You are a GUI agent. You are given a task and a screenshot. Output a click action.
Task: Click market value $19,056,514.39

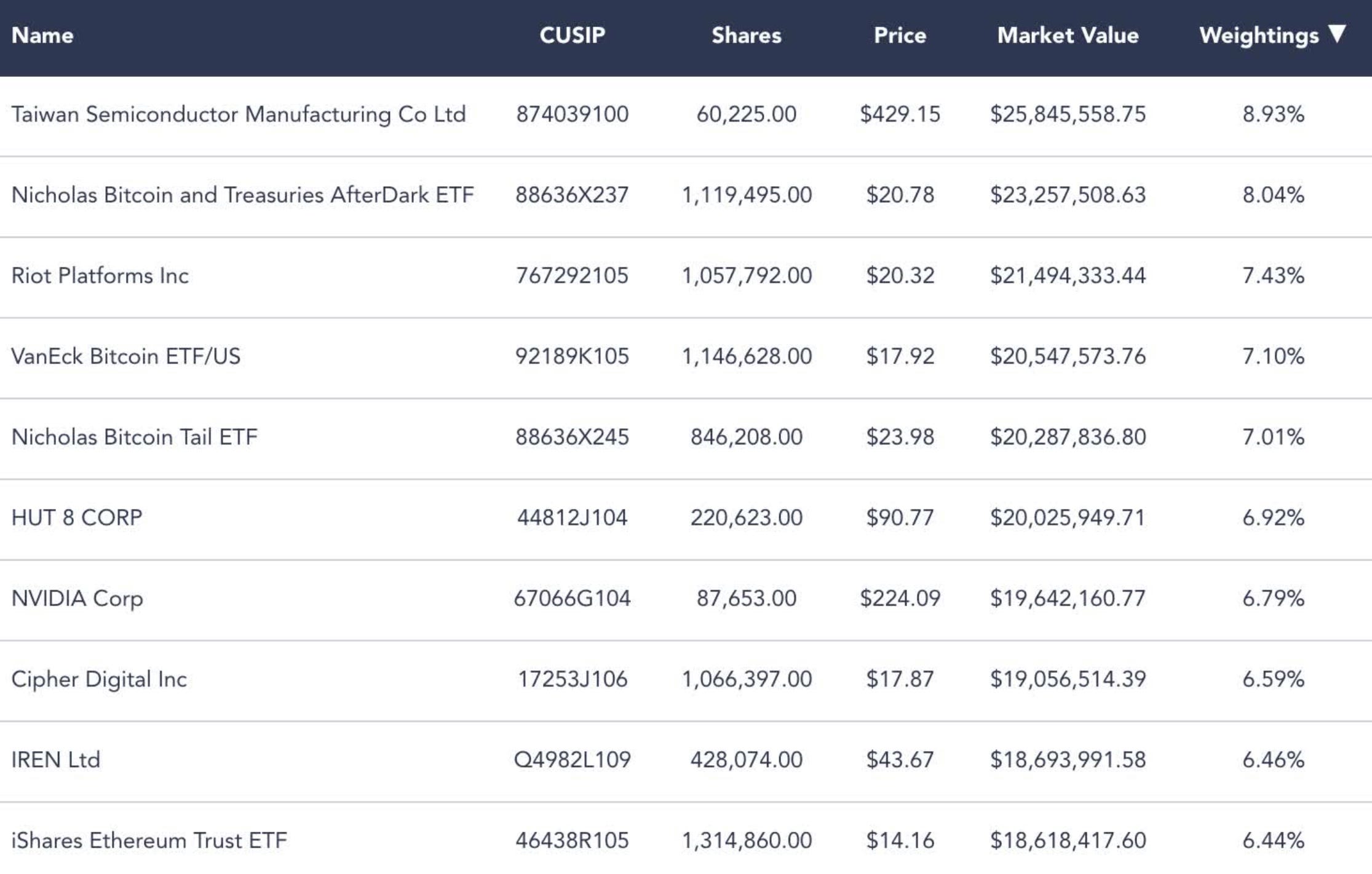pos(1068,679)
